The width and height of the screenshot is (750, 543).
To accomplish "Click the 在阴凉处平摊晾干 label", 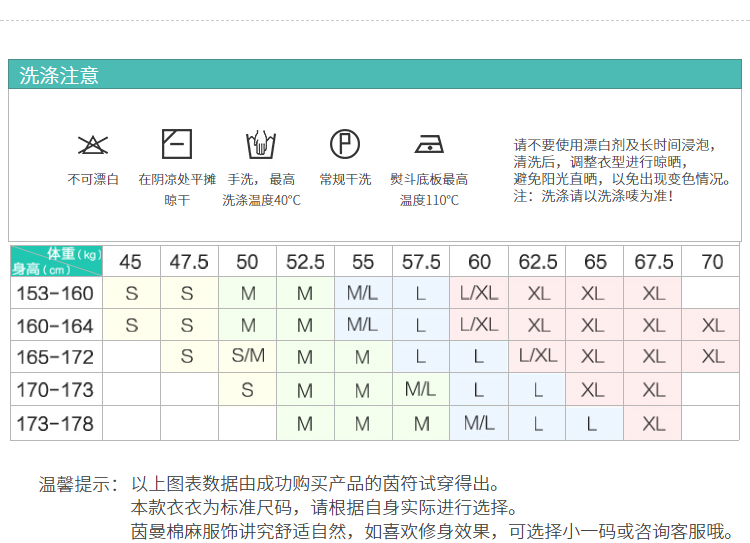I will point(177,189).
